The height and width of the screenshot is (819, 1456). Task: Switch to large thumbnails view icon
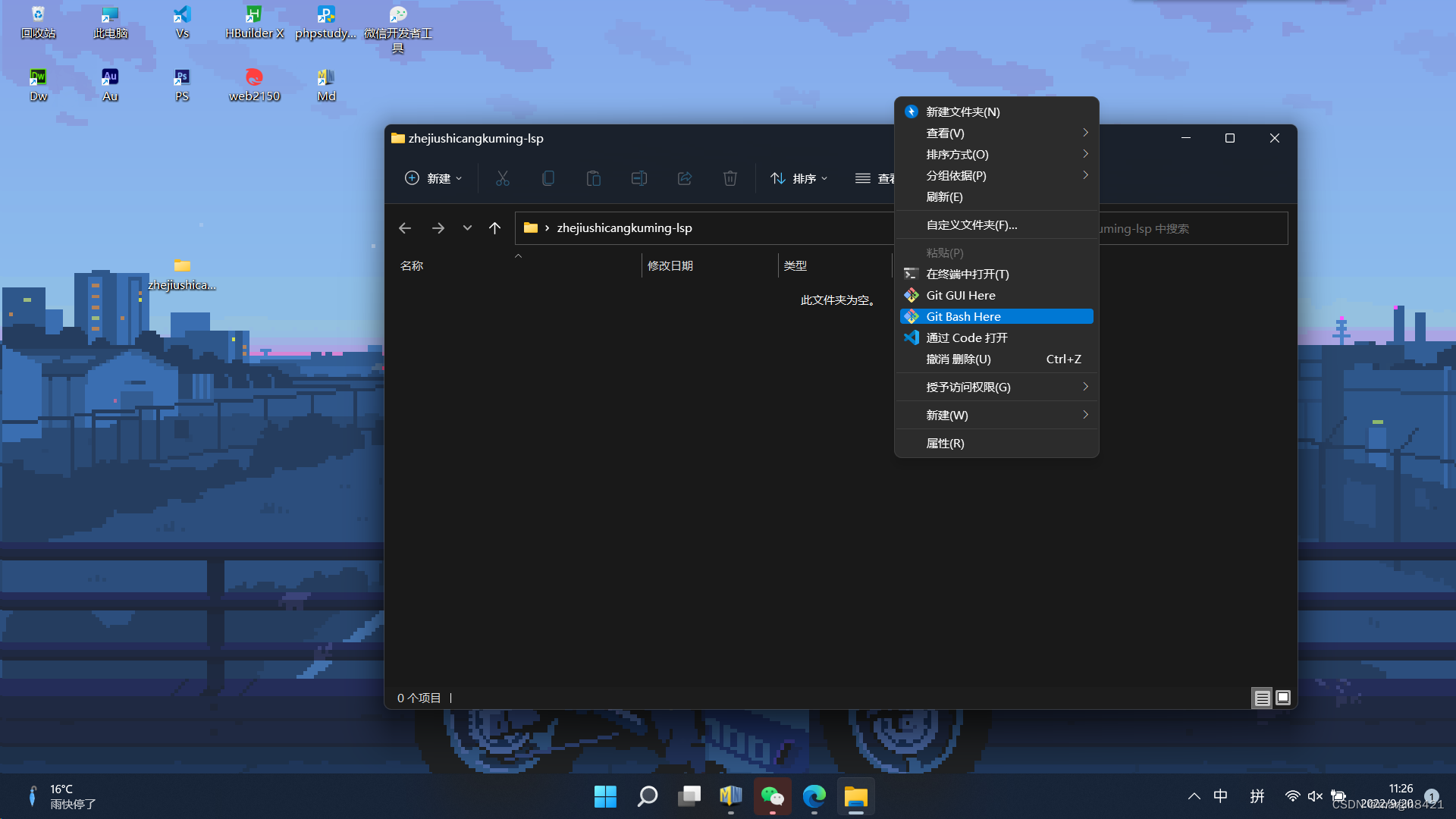pos(1283,698)
